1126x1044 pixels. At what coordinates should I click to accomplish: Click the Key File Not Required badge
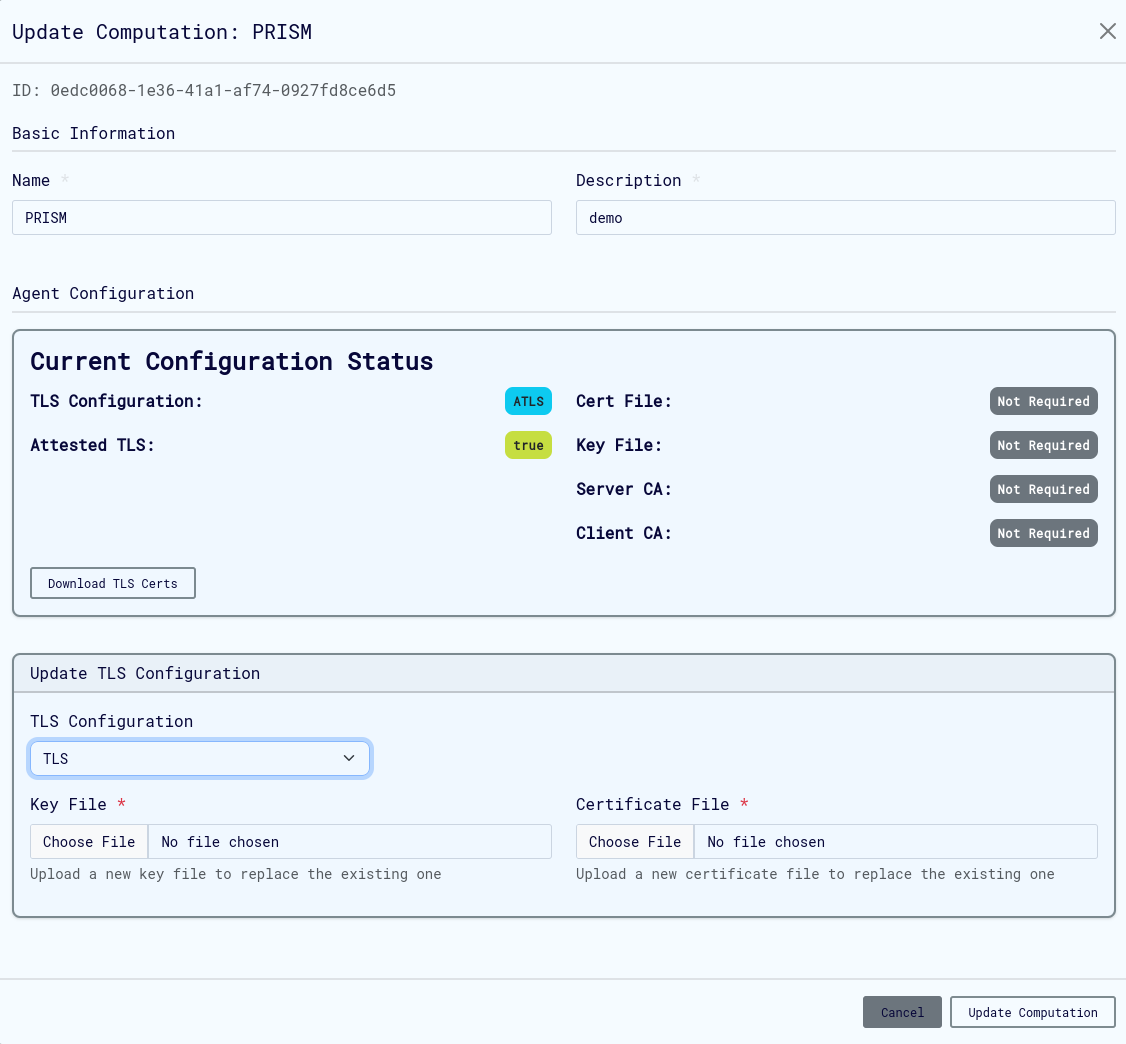point(1043,445)
